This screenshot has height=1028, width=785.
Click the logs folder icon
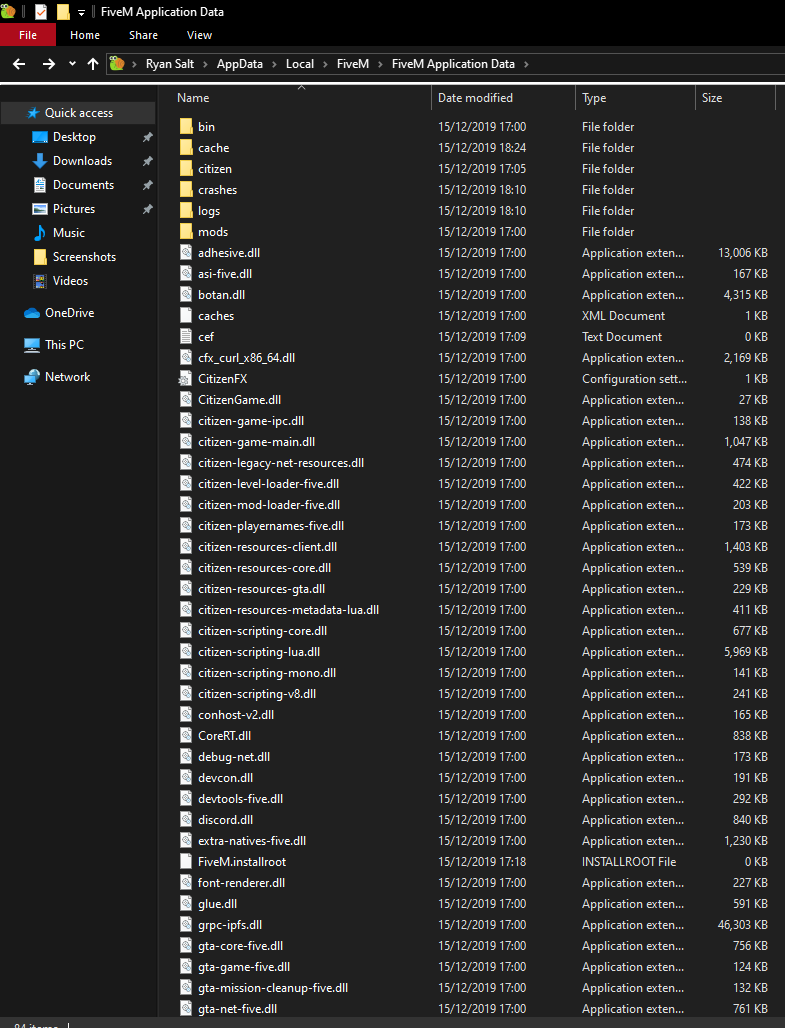[x=186, y=210]
